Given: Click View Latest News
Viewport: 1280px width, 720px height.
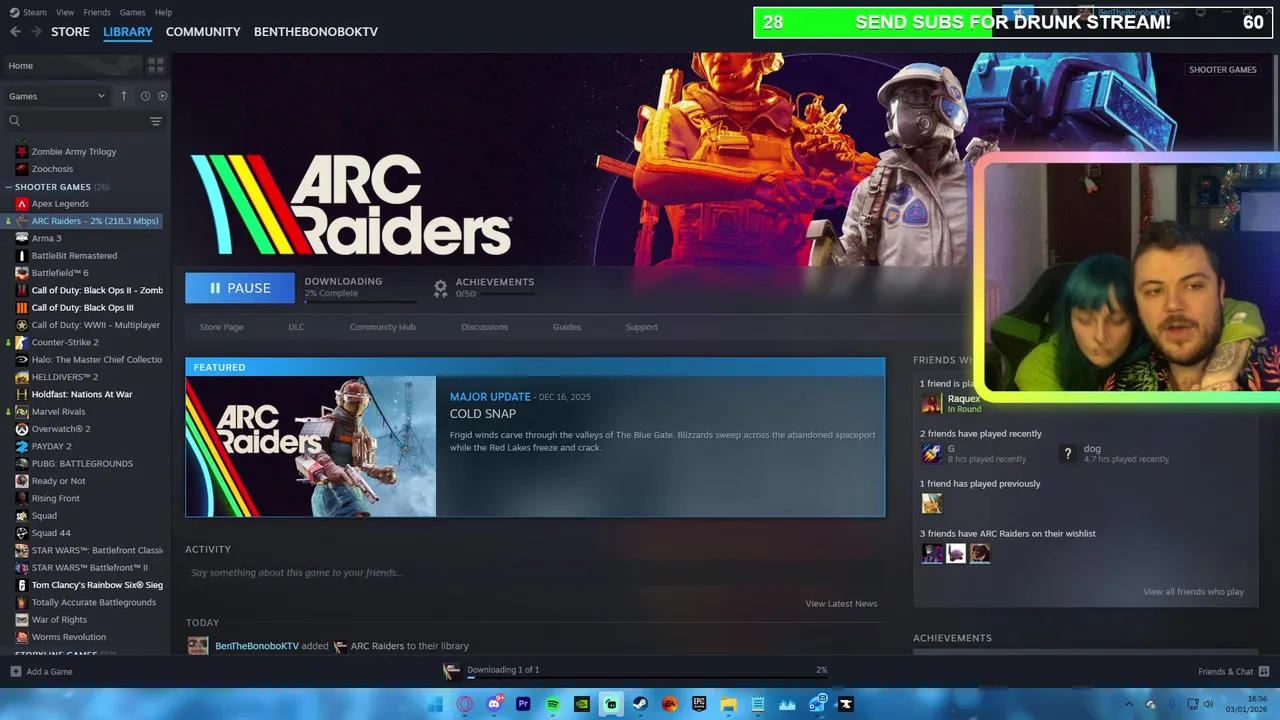Looking at the screenshot, I should [841, 603].
